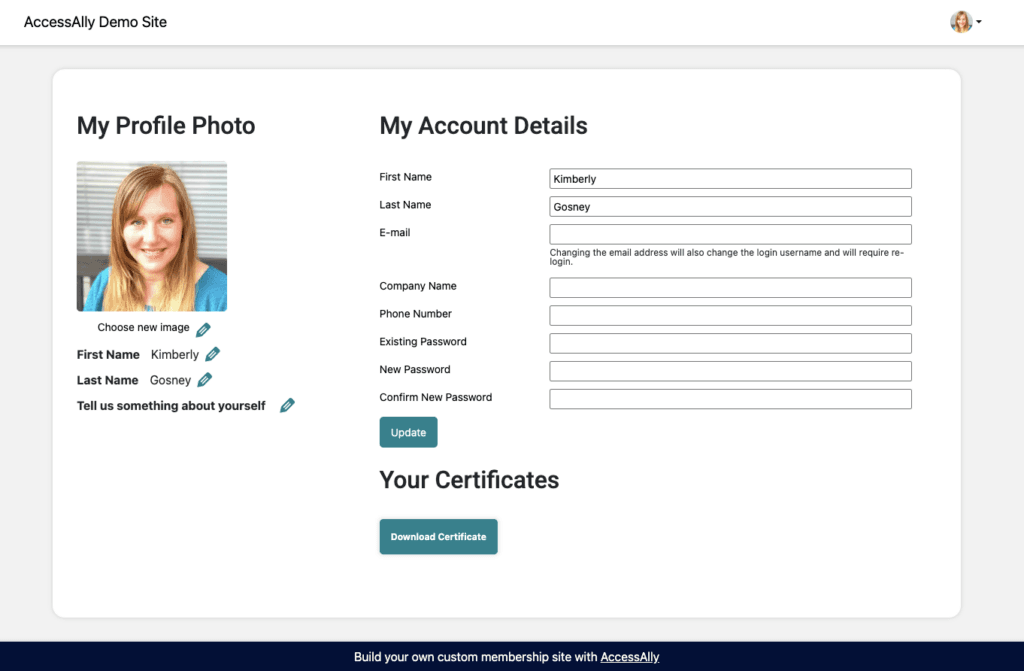Image resolution: width=1024 pixels, height=671 pixels.
Task: Click into the Last Name text box
Action: [x=730, y=207]
